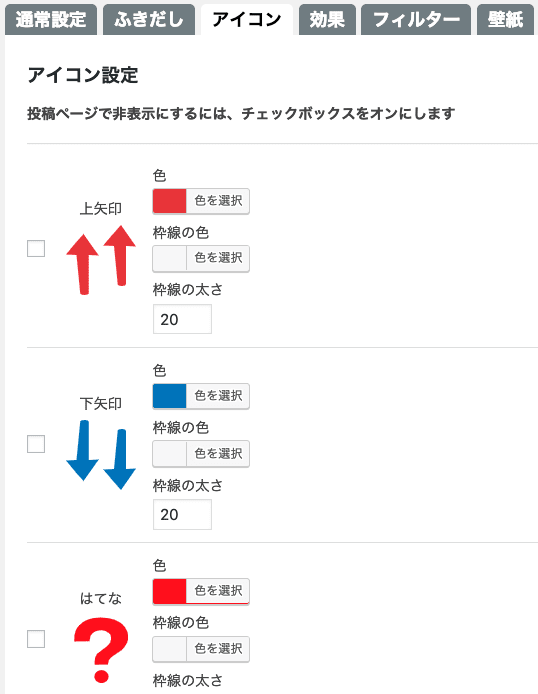
Task: Select 上矢印 border color 色を選択 button
Action: tap(218, 258)
